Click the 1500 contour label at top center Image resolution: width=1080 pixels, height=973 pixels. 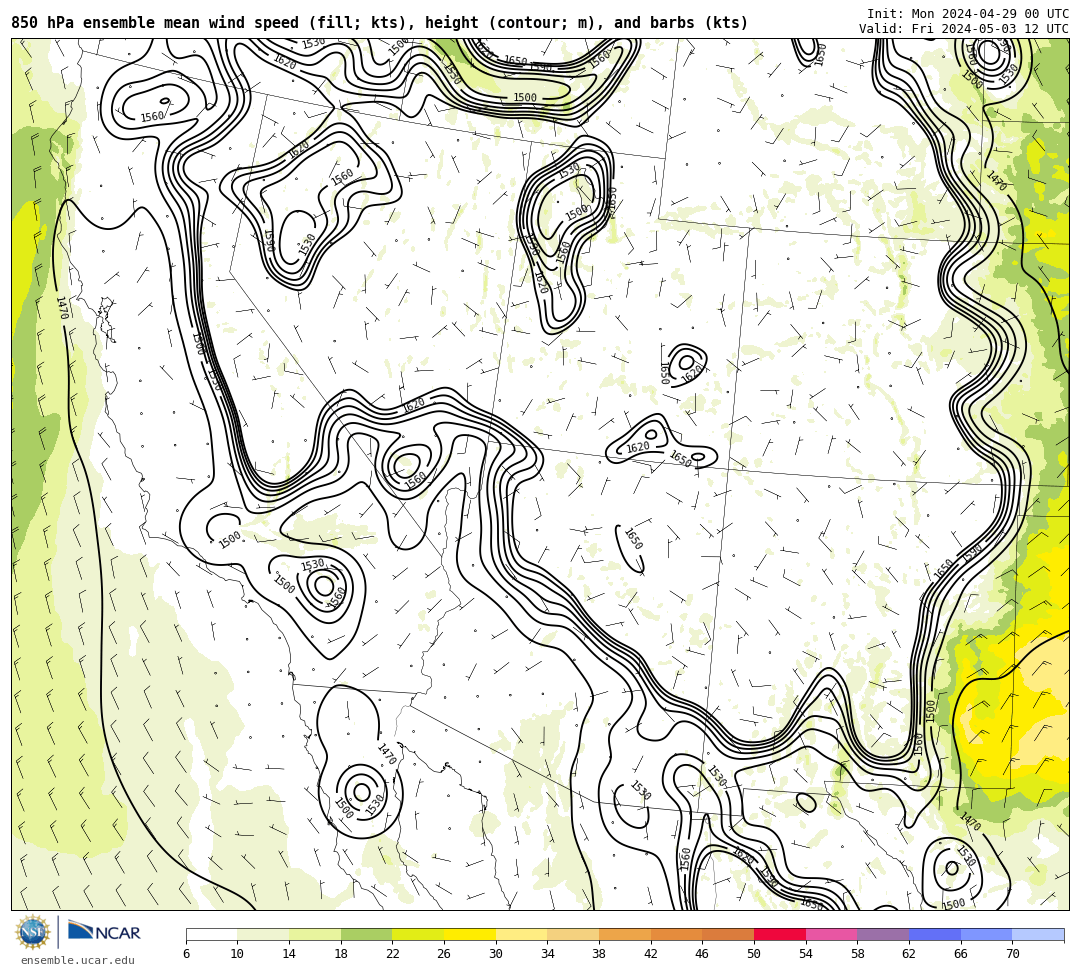click(525, 98)
